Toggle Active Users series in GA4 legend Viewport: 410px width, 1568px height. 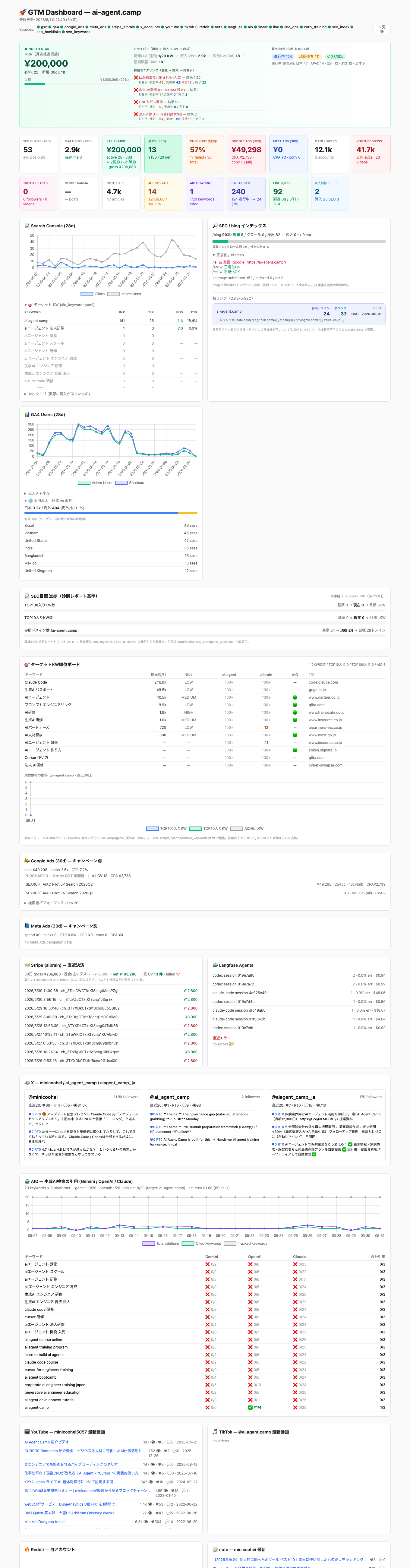95,483
